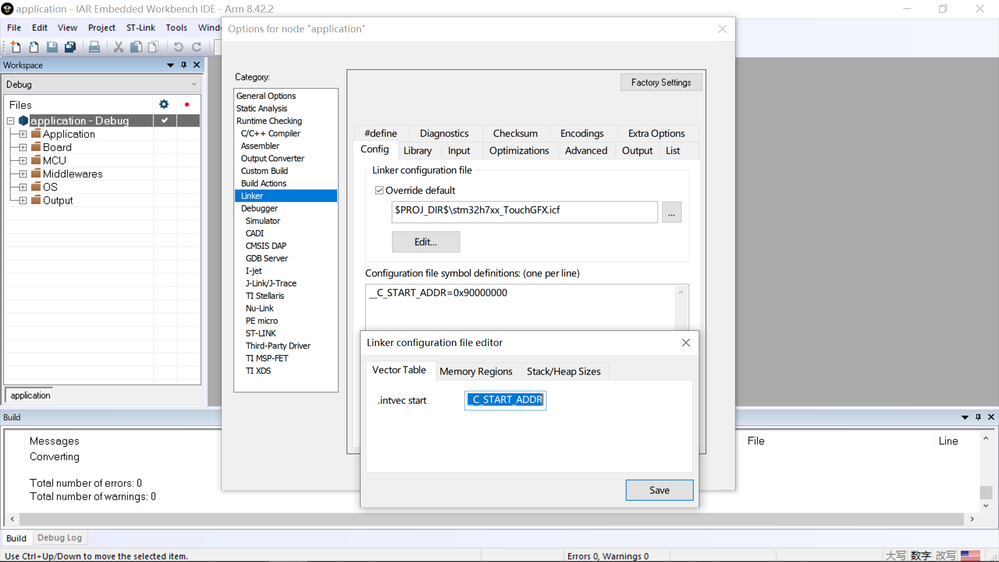The height and width of the screenshot is (562, 999).
Task: Click the browse '...' button for linker file
Action: (x=672, y=212)
